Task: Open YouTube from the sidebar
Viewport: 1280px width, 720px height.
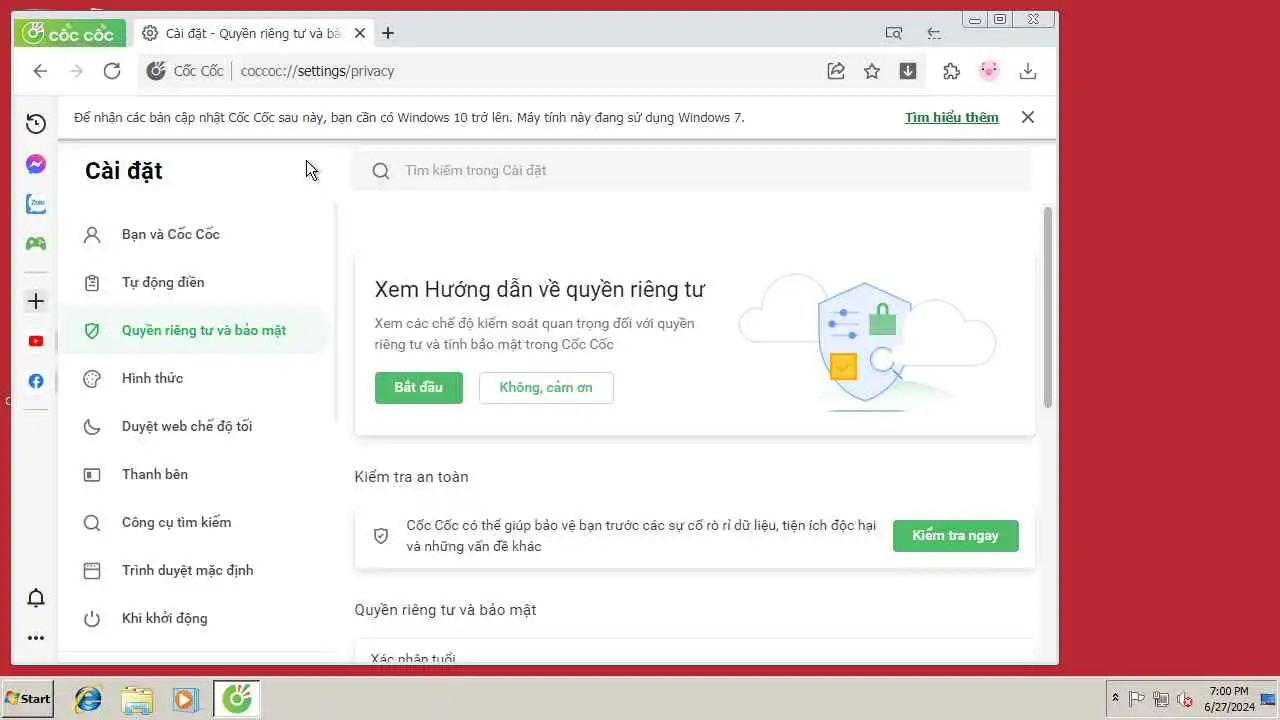Action: [36, 341]
